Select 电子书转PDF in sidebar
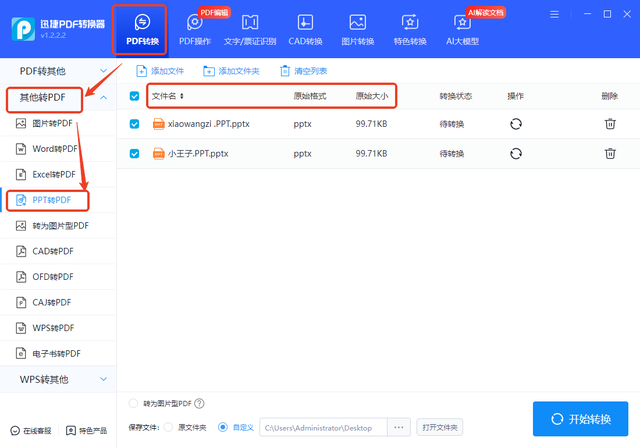640x448 pixels. click(58, 354)
